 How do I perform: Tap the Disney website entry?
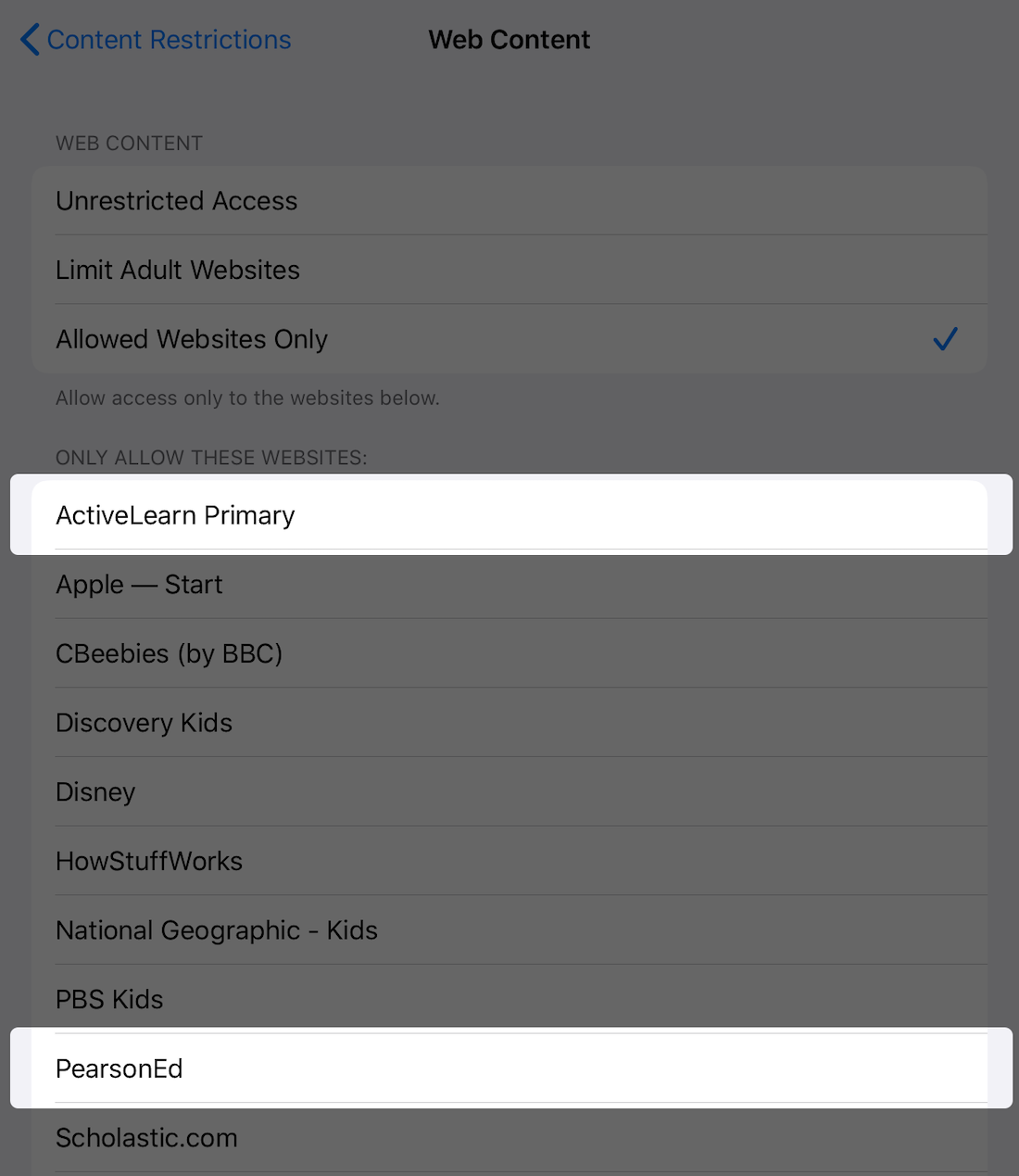(95, 792)
